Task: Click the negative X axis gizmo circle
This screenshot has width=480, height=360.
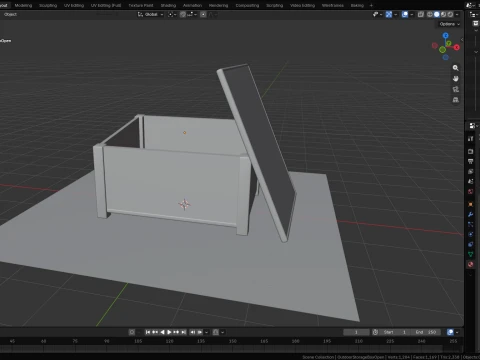Action: (435, 45)
